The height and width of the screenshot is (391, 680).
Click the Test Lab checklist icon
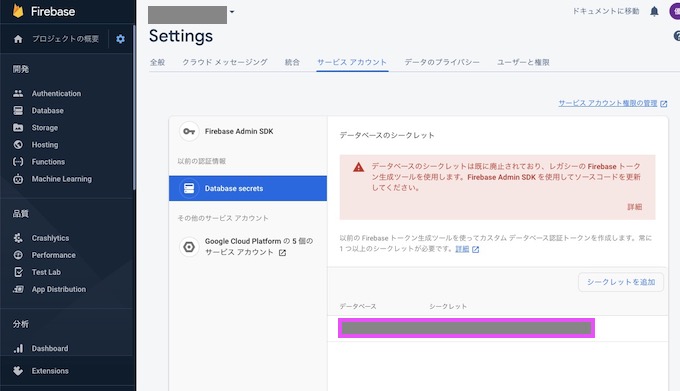point(18,272)
